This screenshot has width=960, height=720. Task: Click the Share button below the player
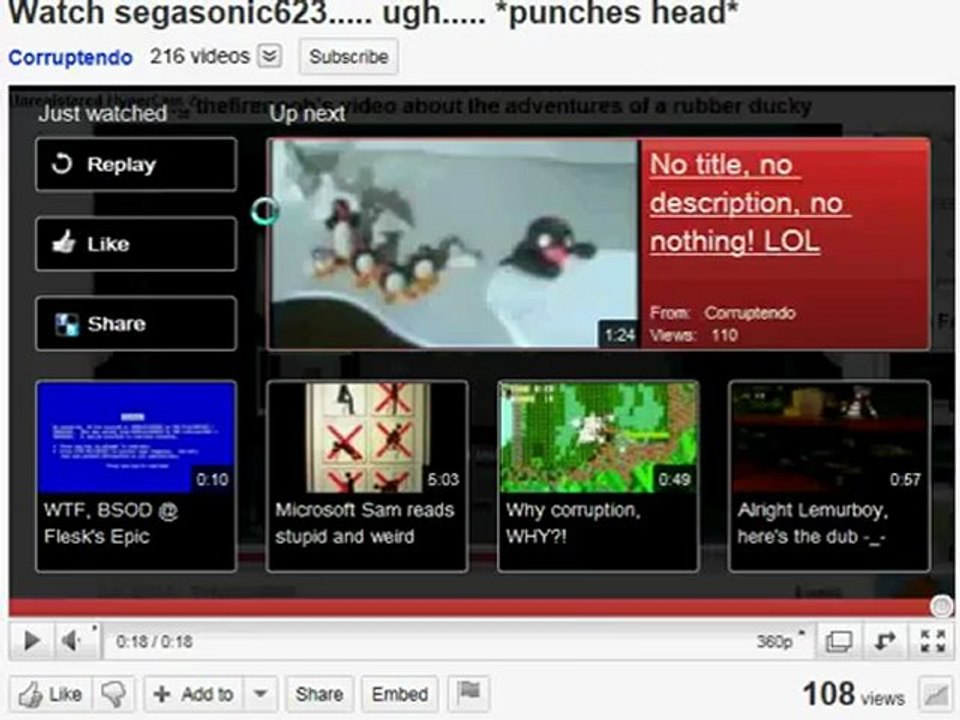[319, 694]
